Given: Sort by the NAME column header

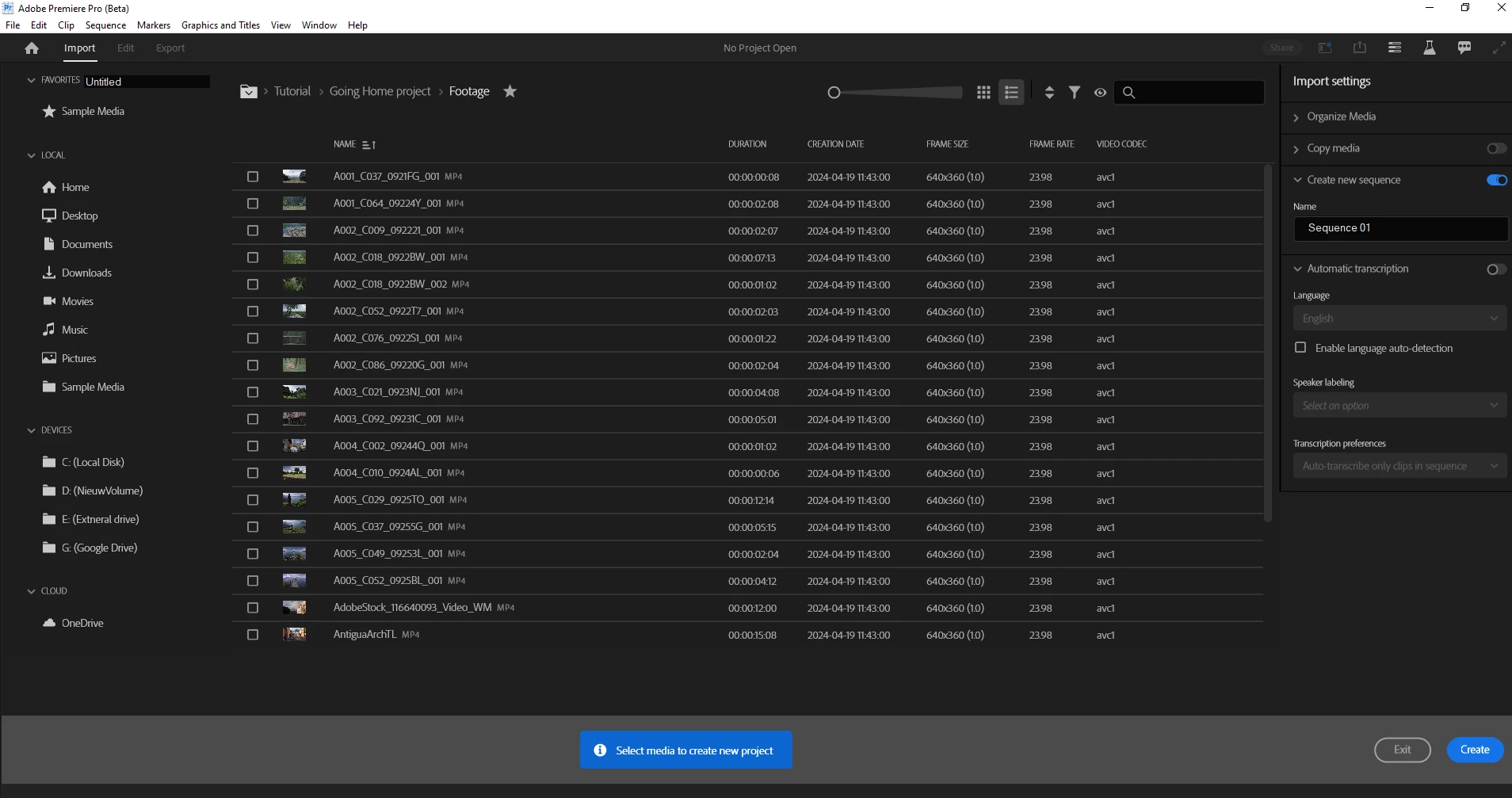Looking at the screenshot, I should 345,144.
